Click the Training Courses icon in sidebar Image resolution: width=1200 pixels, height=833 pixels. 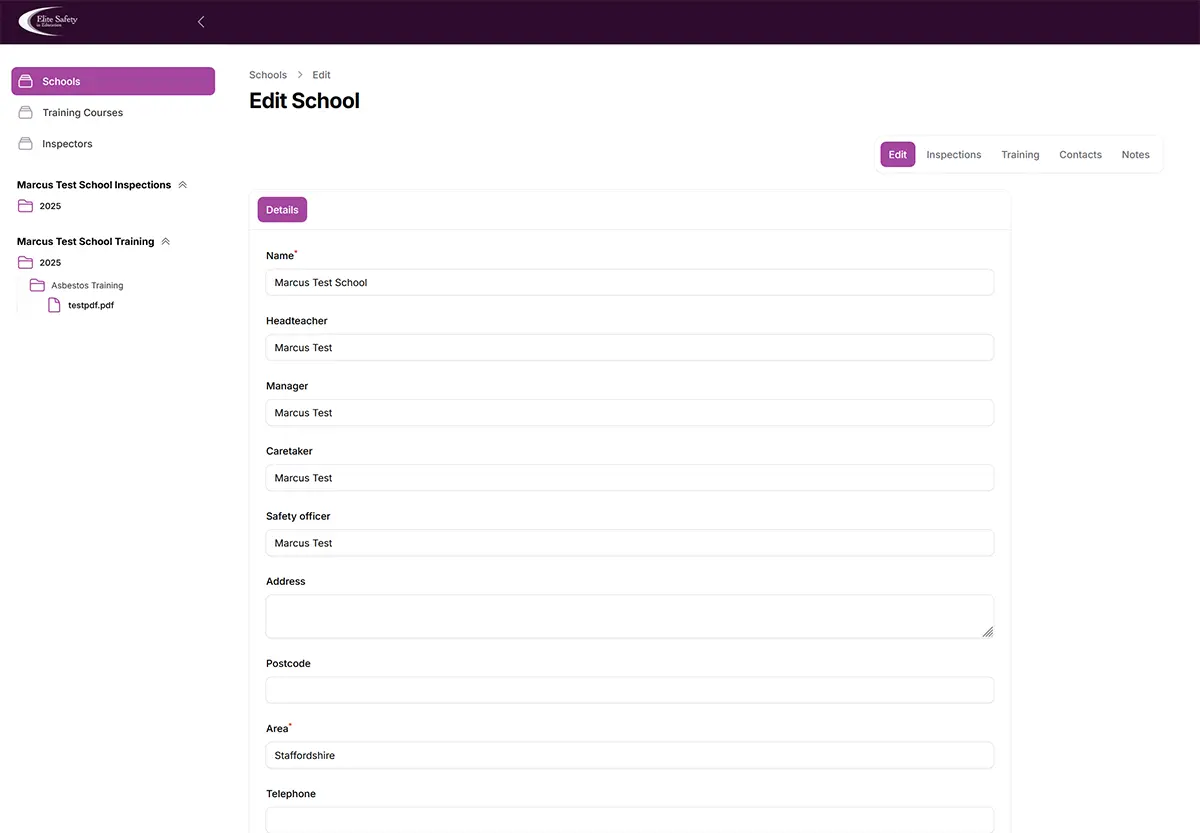point(27,112)
